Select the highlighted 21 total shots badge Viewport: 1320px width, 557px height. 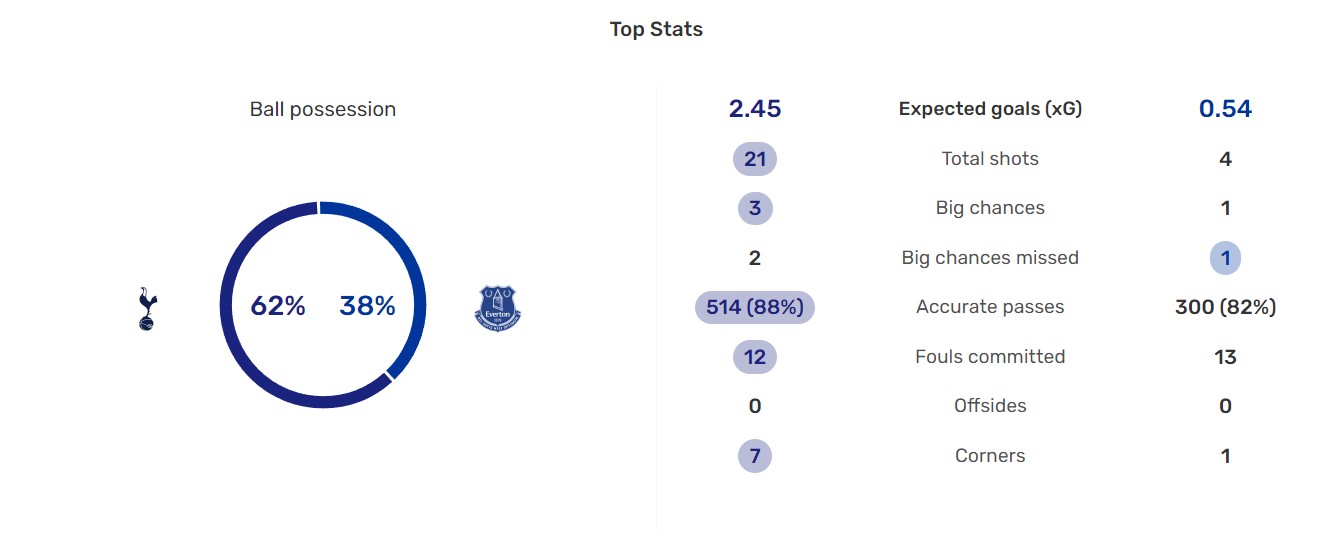(x=755, y=159)
